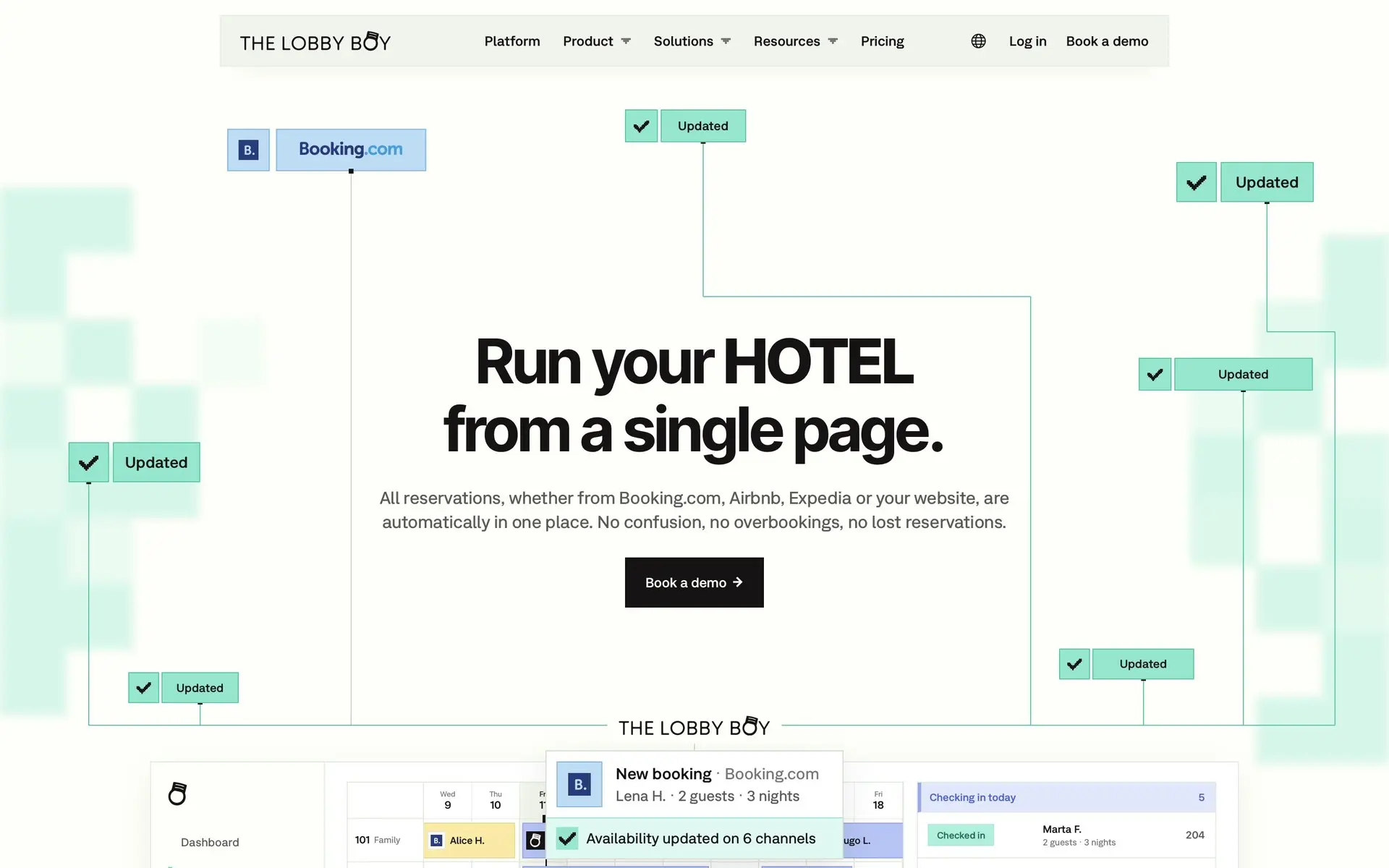Select Thu 10 calendar date
The width and height of the screenshot is (1389, 868).
(x=496, y=800)
